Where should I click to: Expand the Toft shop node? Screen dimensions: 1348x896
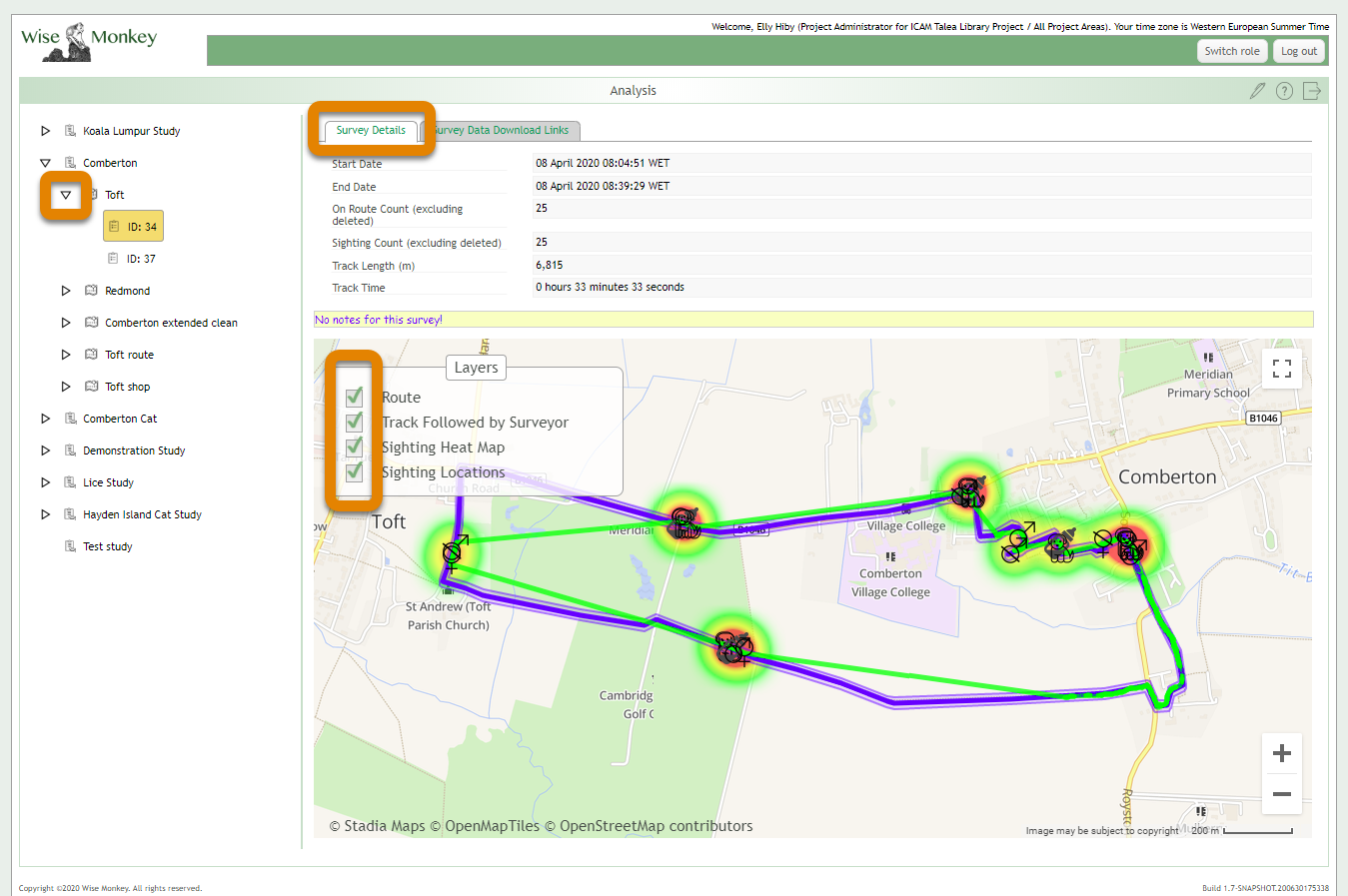click(x=66, y=387)
